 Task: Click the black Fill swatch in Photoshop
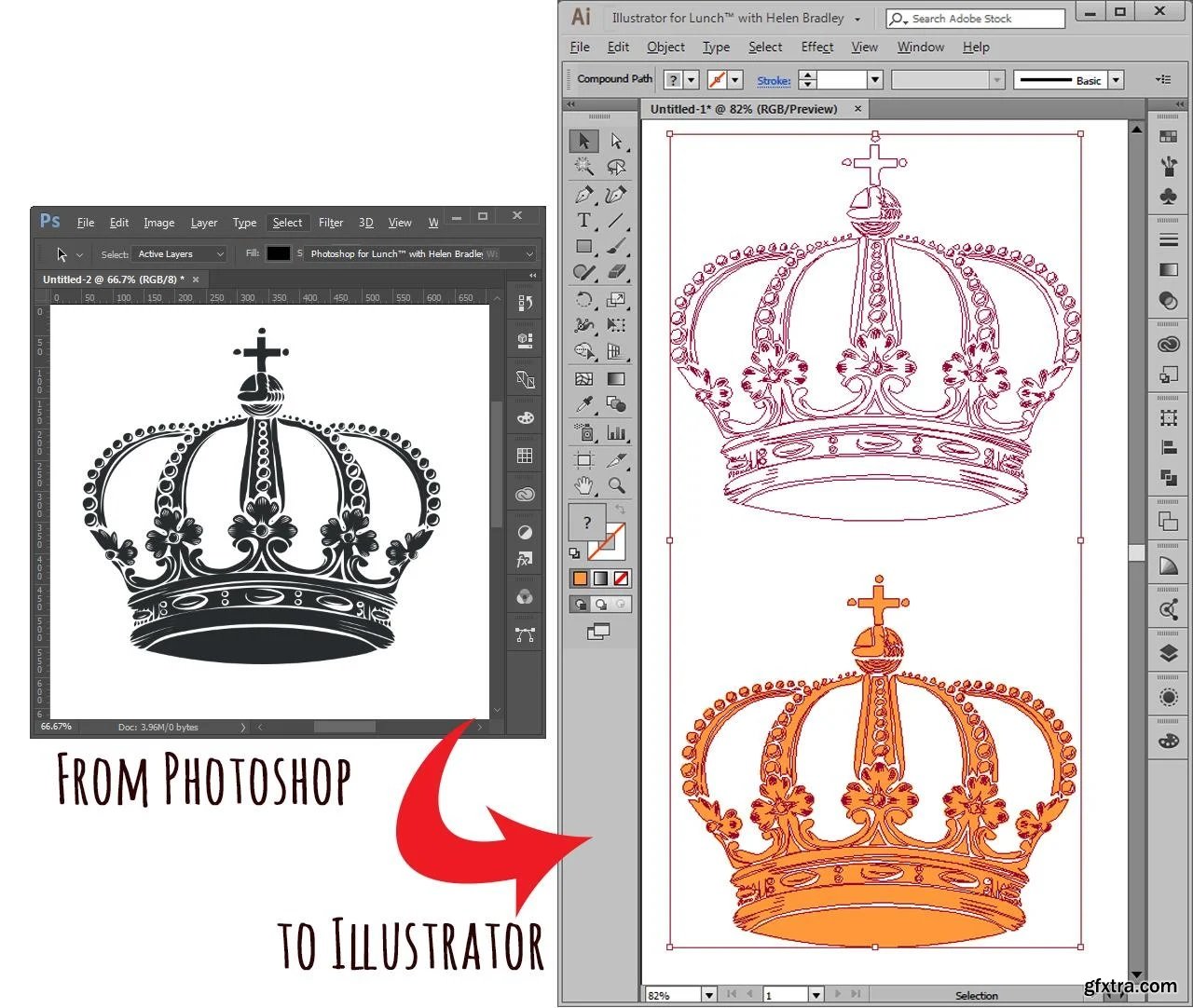[x=279, y=253]
